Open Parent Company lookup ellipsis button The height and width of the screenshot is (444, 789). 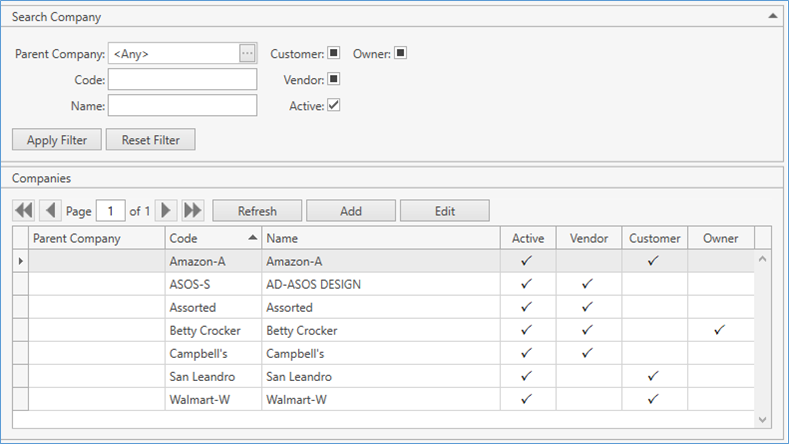click(x=247, y=53)
